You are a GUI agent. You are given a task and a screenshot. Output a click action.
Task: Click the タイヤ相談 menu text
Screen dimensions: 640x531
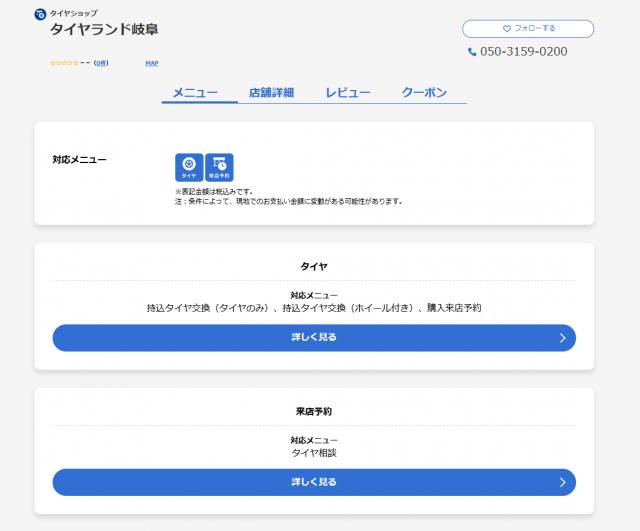pos(314,453)
